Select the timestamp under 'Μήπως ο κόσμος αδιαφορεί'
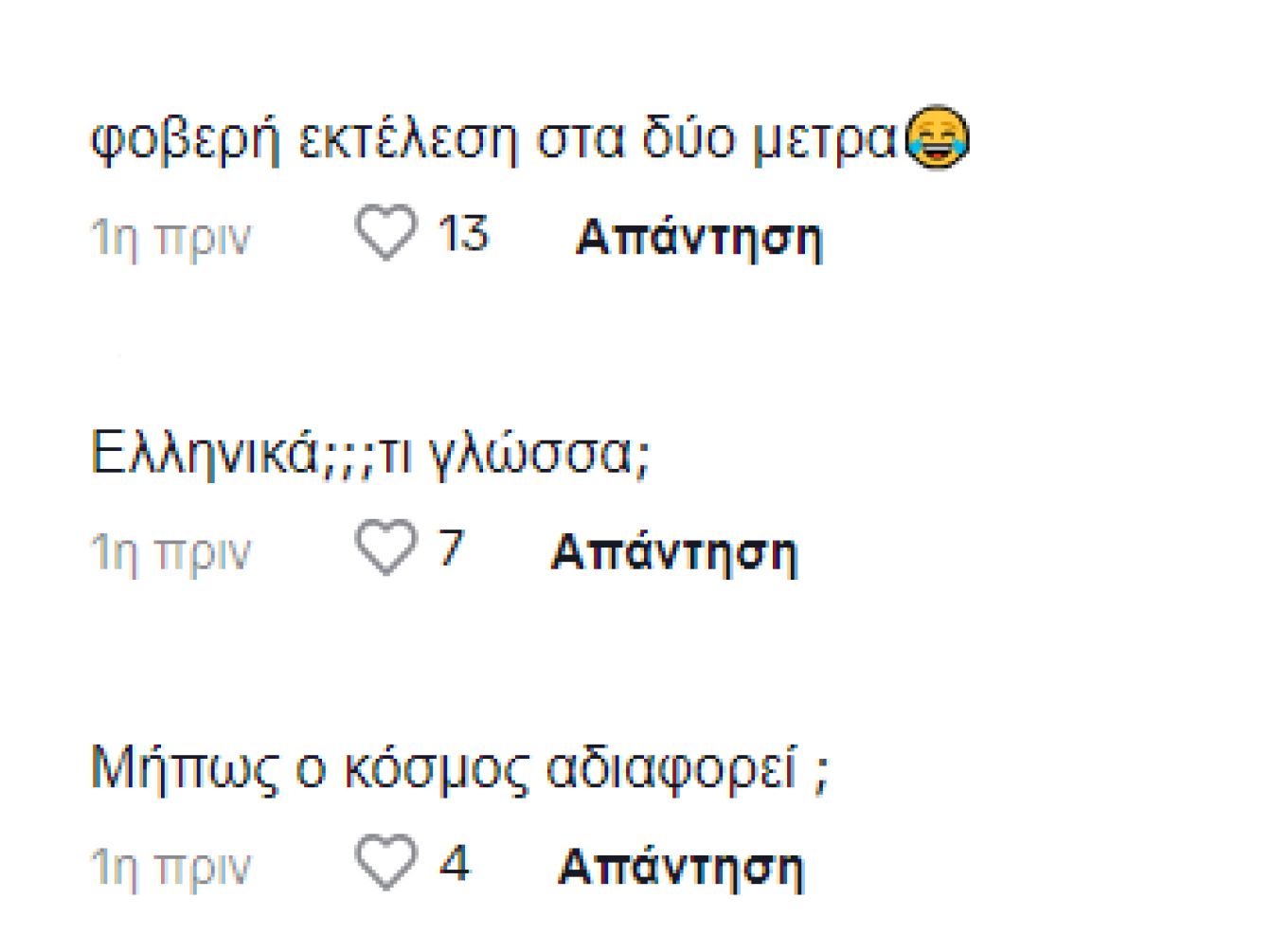 pyautogui.click(x=171, y=867)
